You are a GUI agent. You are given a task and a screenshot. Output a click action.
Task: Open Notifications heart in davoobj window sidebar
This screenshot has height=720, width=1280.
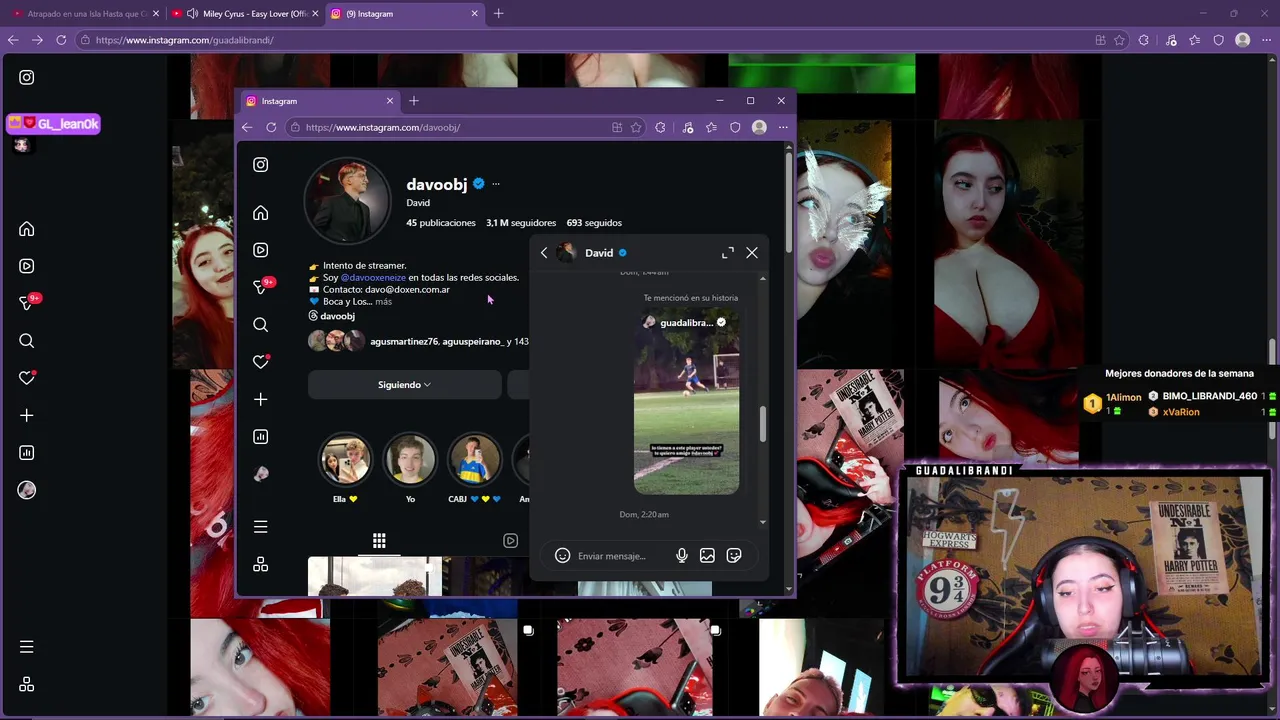click(x=260, y=362)
